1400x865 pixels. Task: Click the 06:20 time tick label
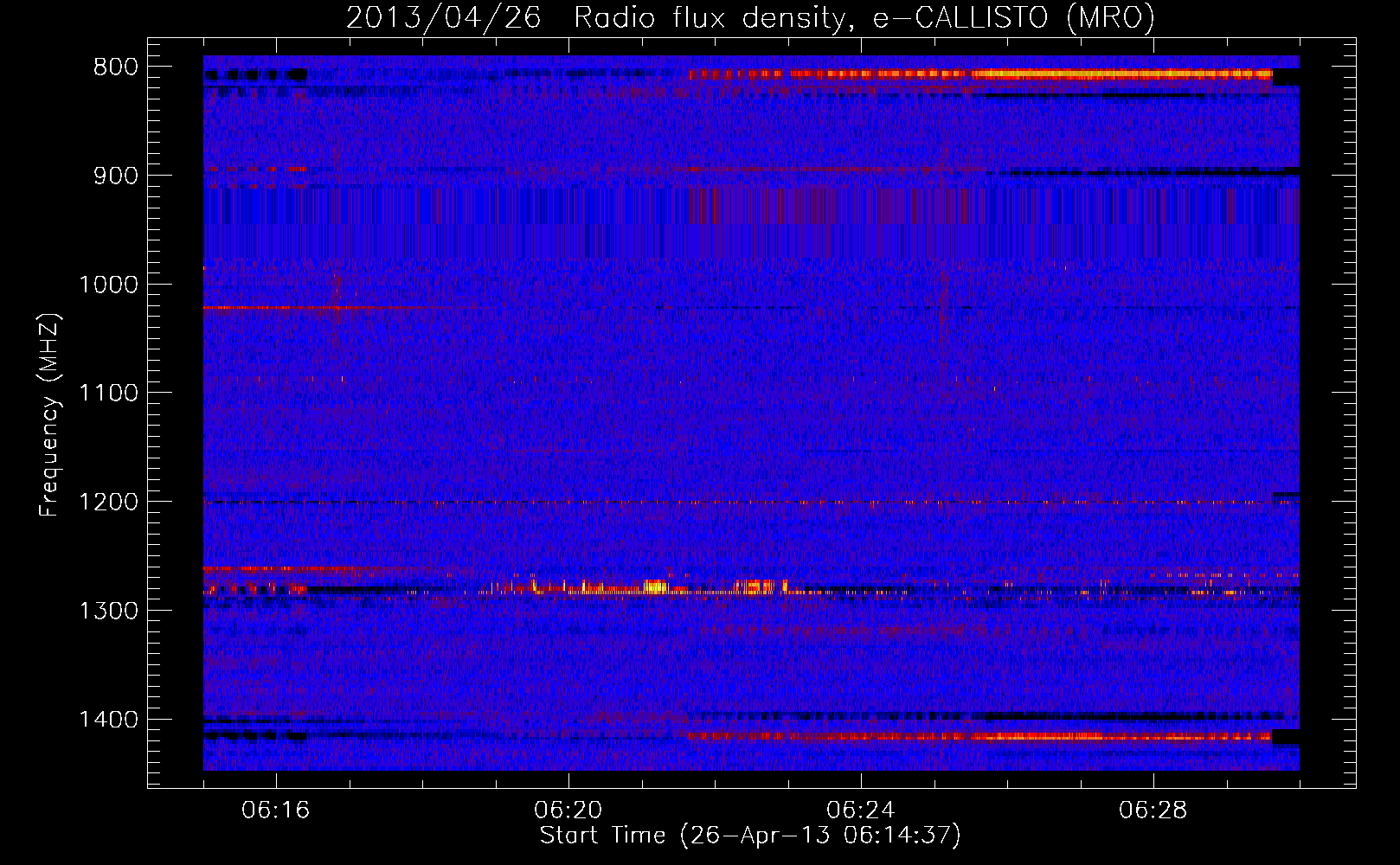pos(568,811)
